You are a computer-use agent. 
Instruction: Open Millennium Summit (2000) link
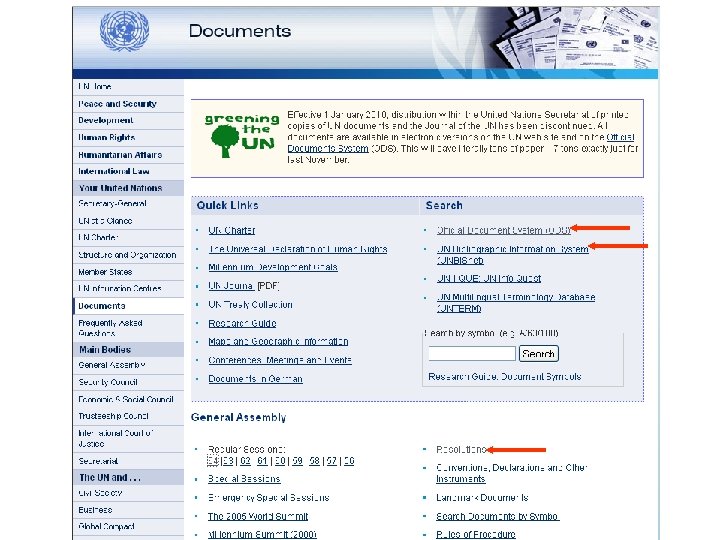point(262,534)
